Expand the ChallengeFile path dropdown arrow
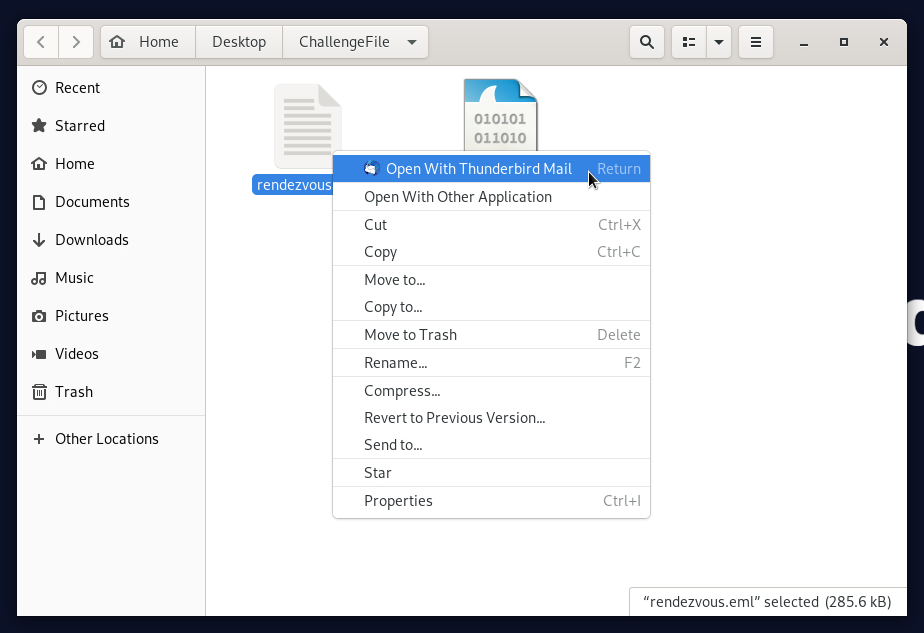Viewport: 924px width, 633px height. [412, 42]
